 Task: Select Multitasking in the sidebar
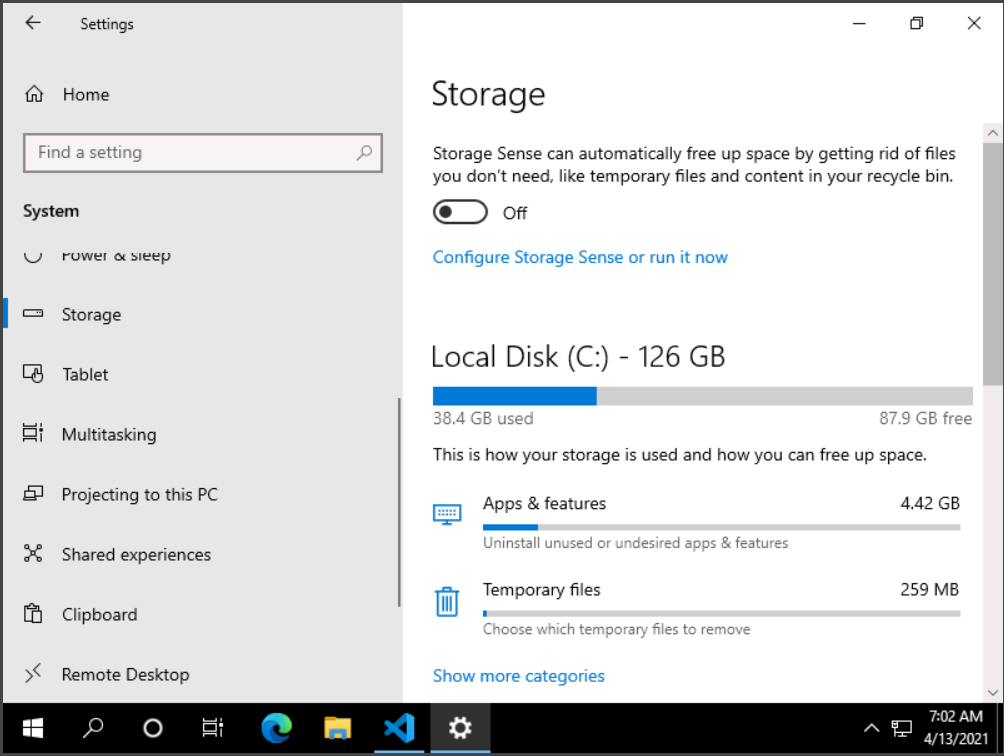[x=108, y=435]
